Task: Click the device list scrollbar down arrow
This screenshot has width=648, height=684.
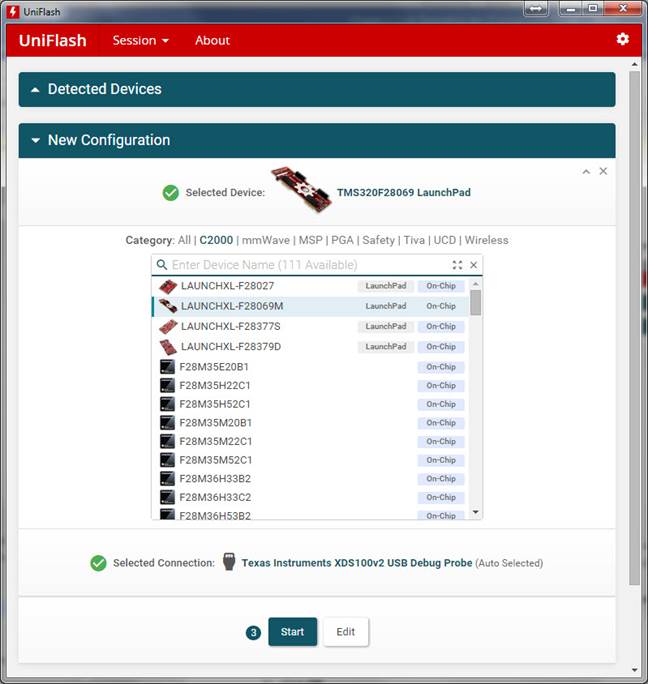Action: [x=476, y=512]
